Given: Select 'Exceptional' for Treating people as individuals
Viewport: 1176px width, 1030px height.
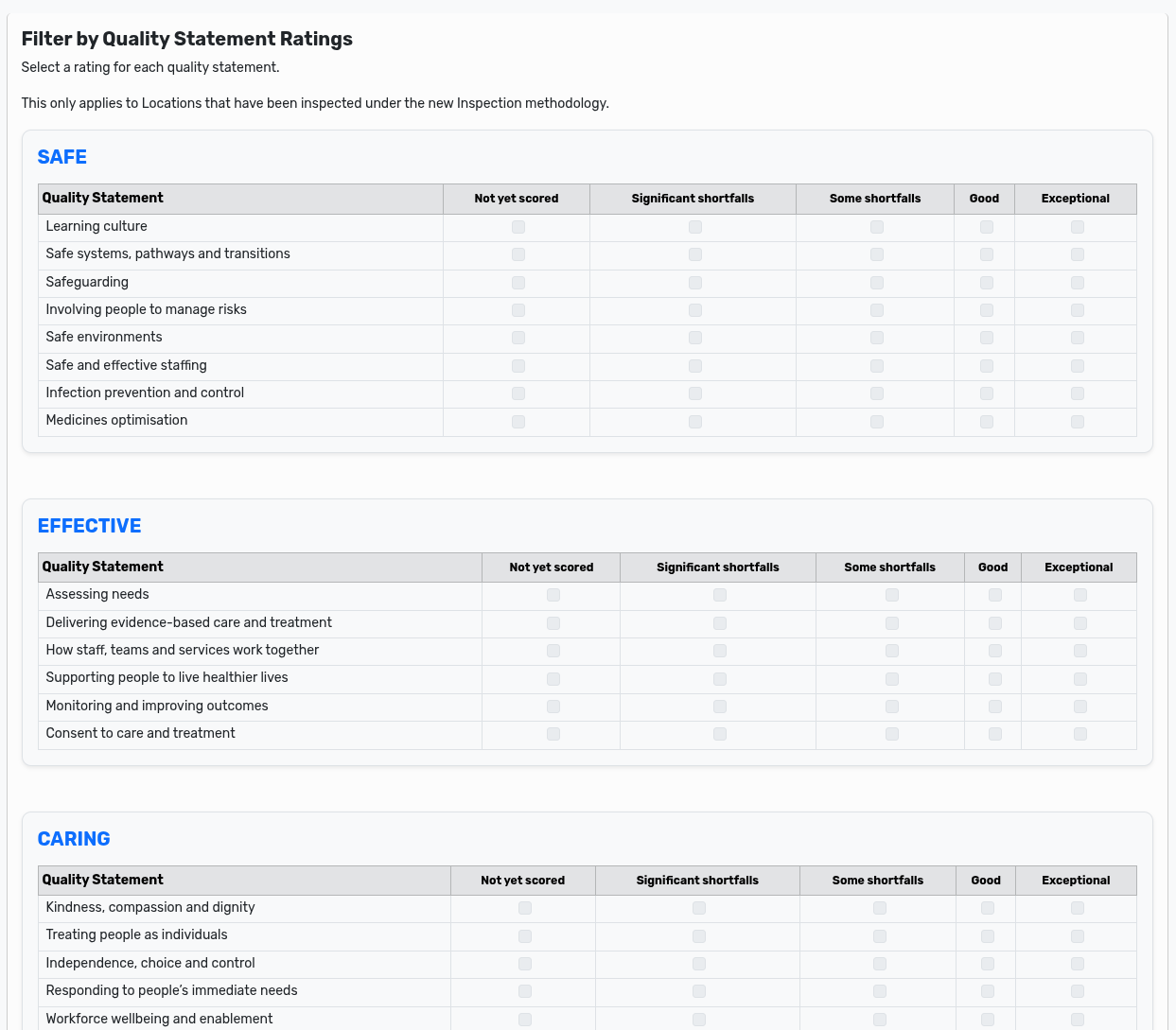Looking at the screenshot, I should click(x=1077, y=935).
